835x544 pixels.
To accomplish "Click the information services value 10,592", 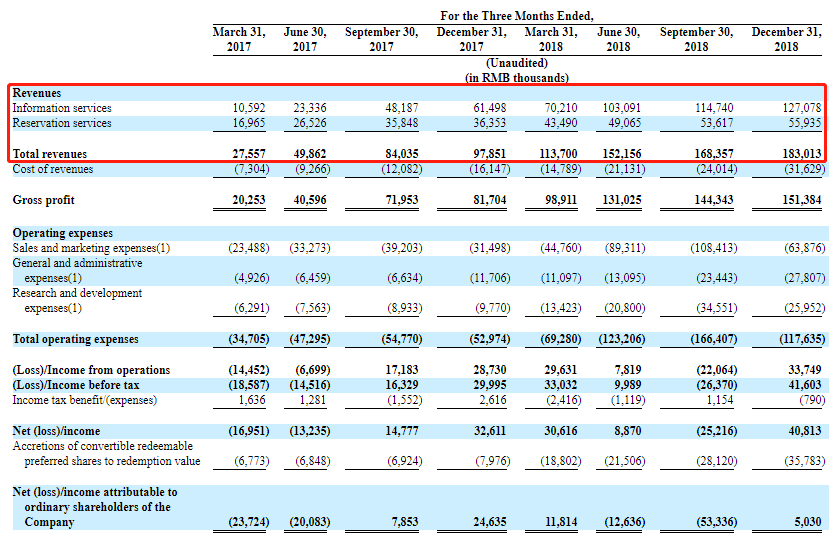I will [248, 108].
